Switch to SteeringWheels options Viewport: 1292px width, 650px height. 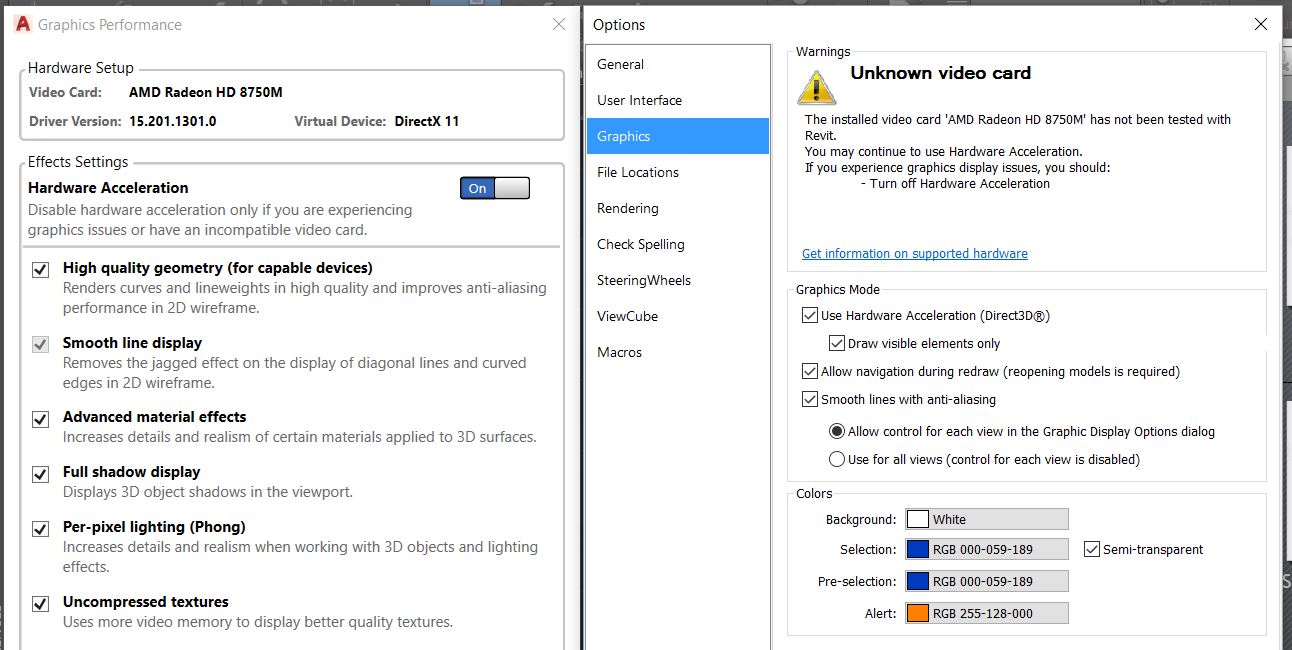tap(678, 280)
